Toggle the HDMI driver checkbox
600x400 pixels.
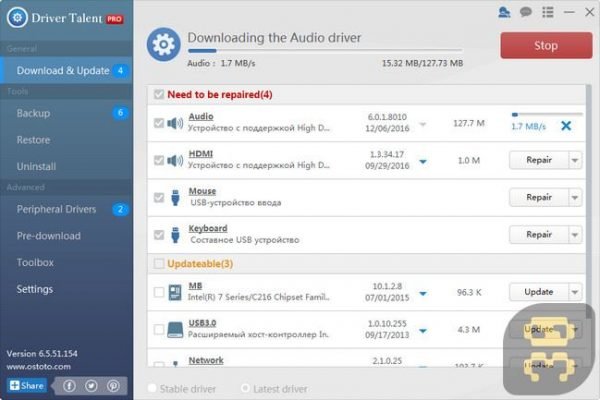(159, 160)
